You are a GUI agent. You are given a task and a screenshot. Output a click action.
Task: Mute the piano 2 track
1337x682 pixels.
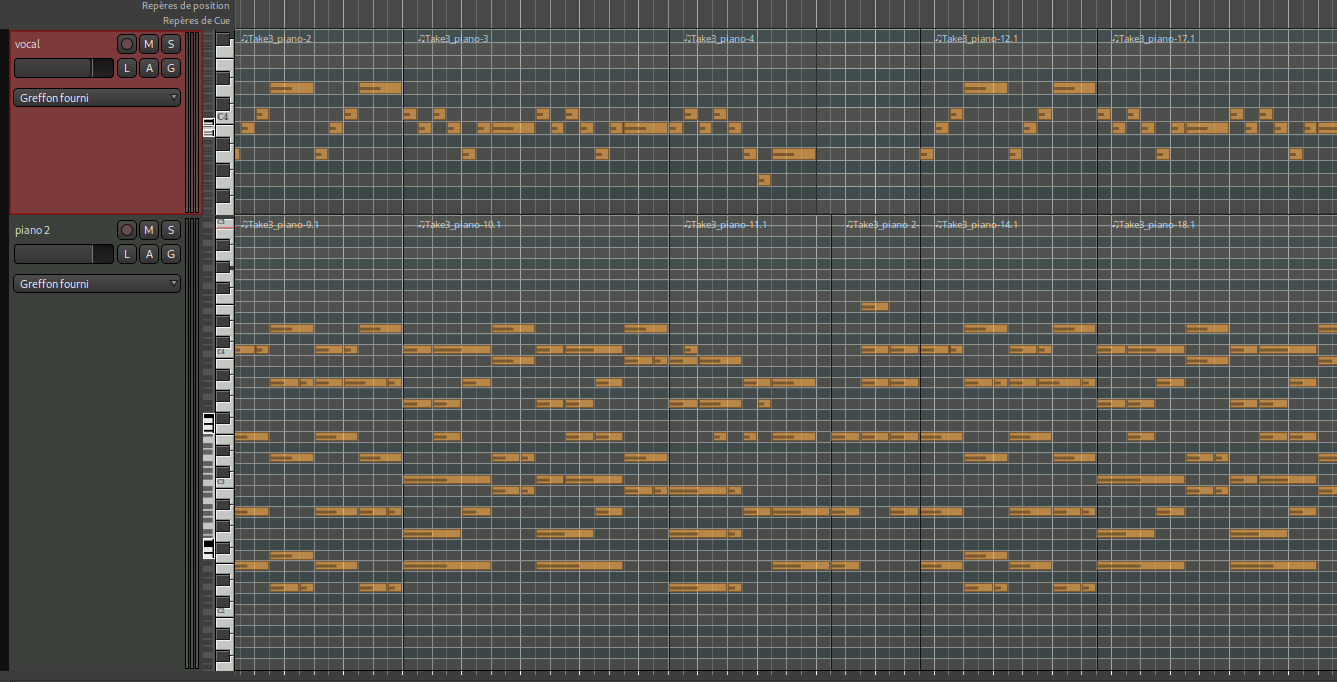click(149, 230)
